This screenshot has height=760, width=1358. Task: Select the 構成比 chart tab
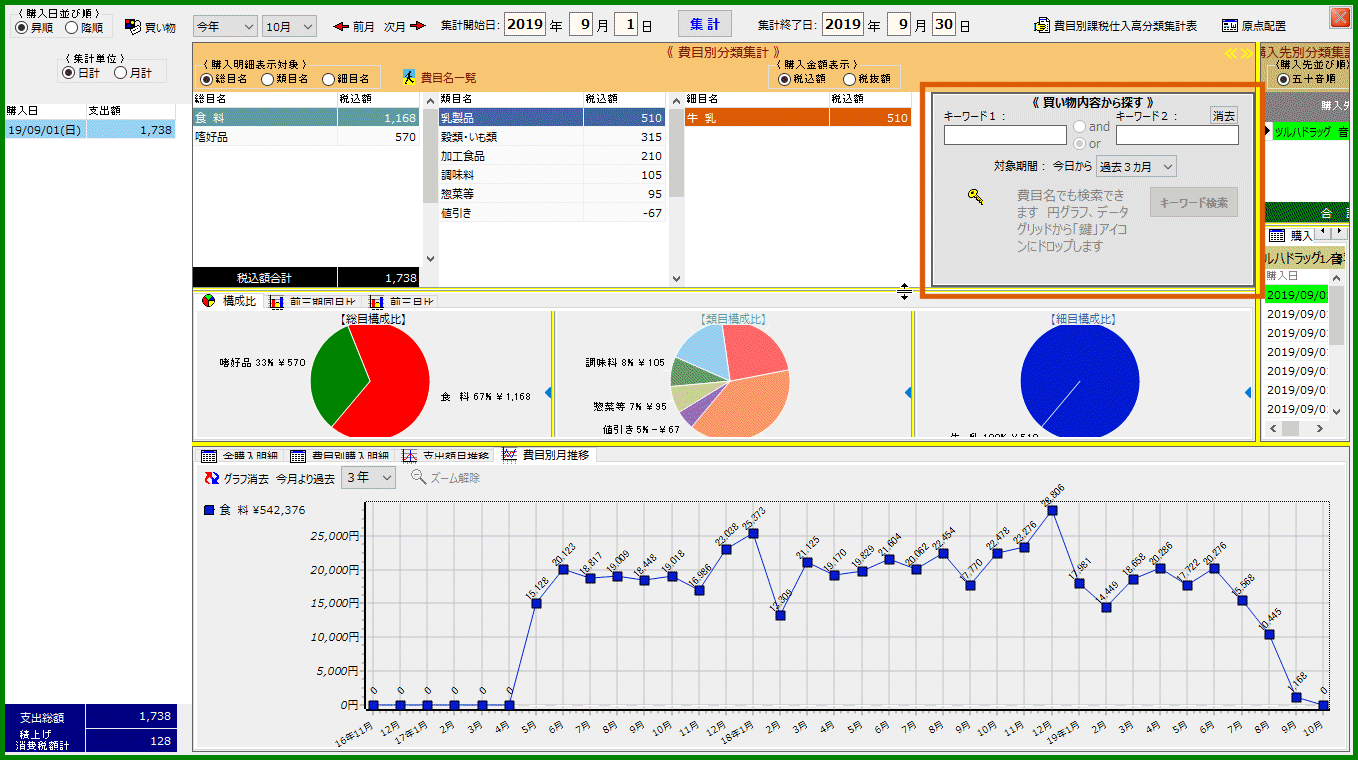coord(229,301)
